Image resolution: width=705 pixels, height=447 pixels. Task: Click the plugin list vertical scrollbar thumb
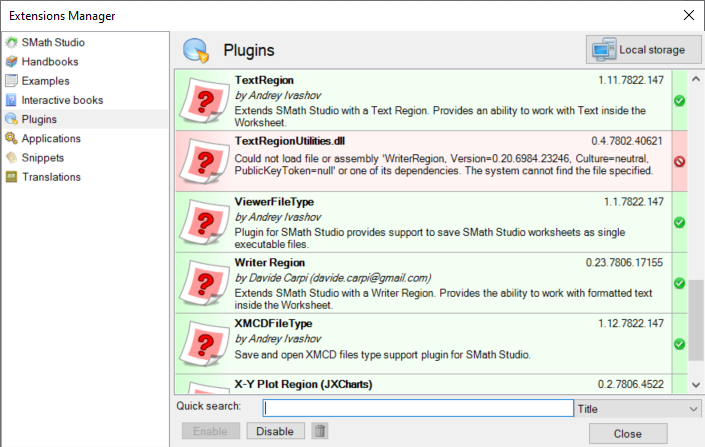tap(696, 318)
